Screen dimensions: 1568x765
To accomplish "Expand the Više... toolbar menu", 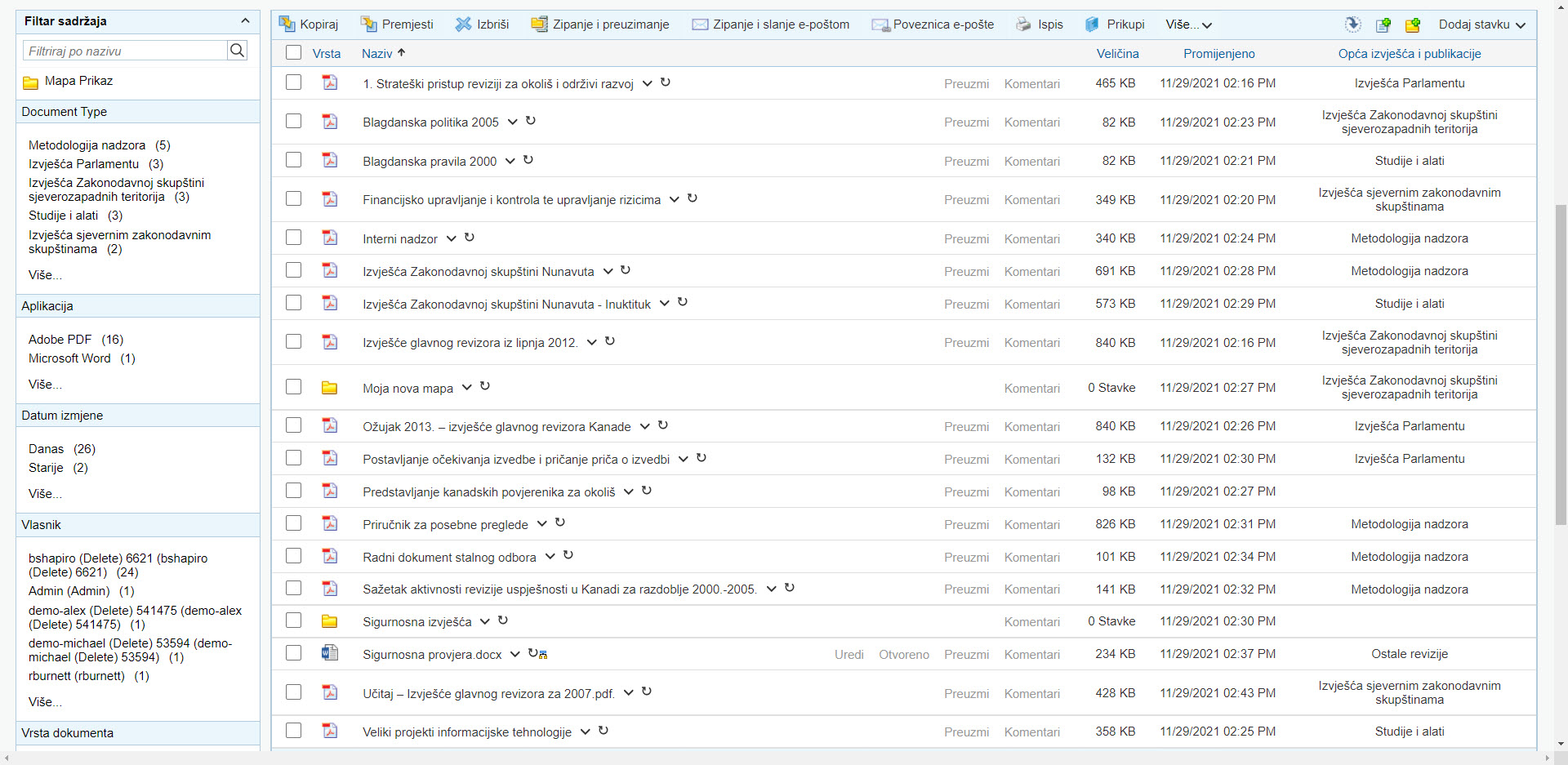I will (x=1188, y=24).
